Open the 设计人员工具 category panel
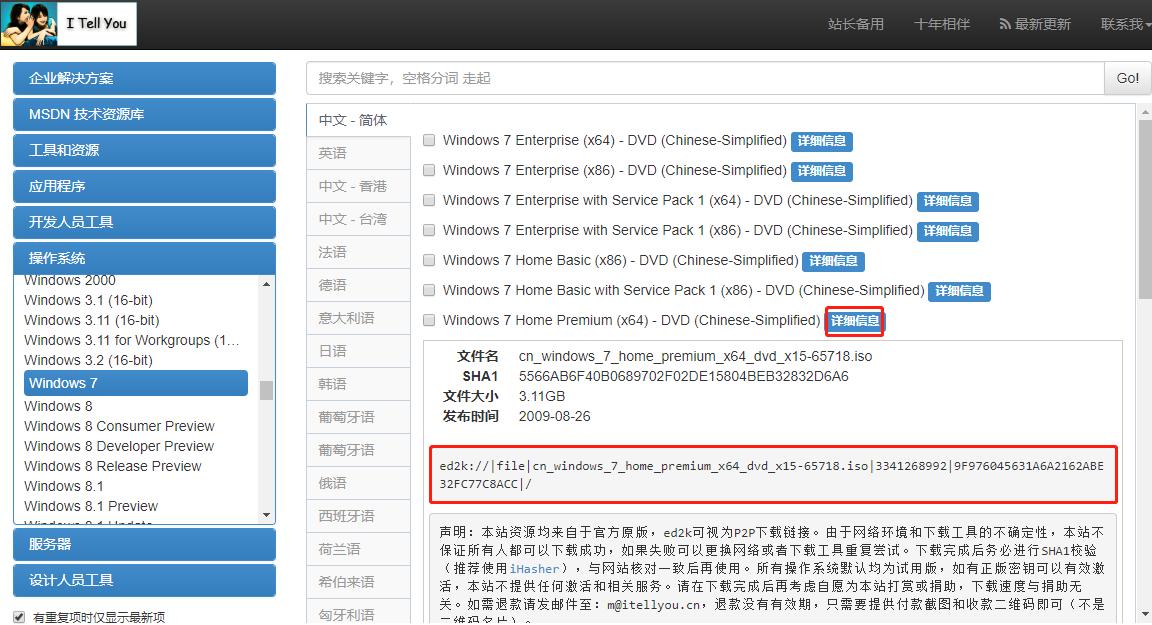The image size is (1152, 625). tap(144, 580)
